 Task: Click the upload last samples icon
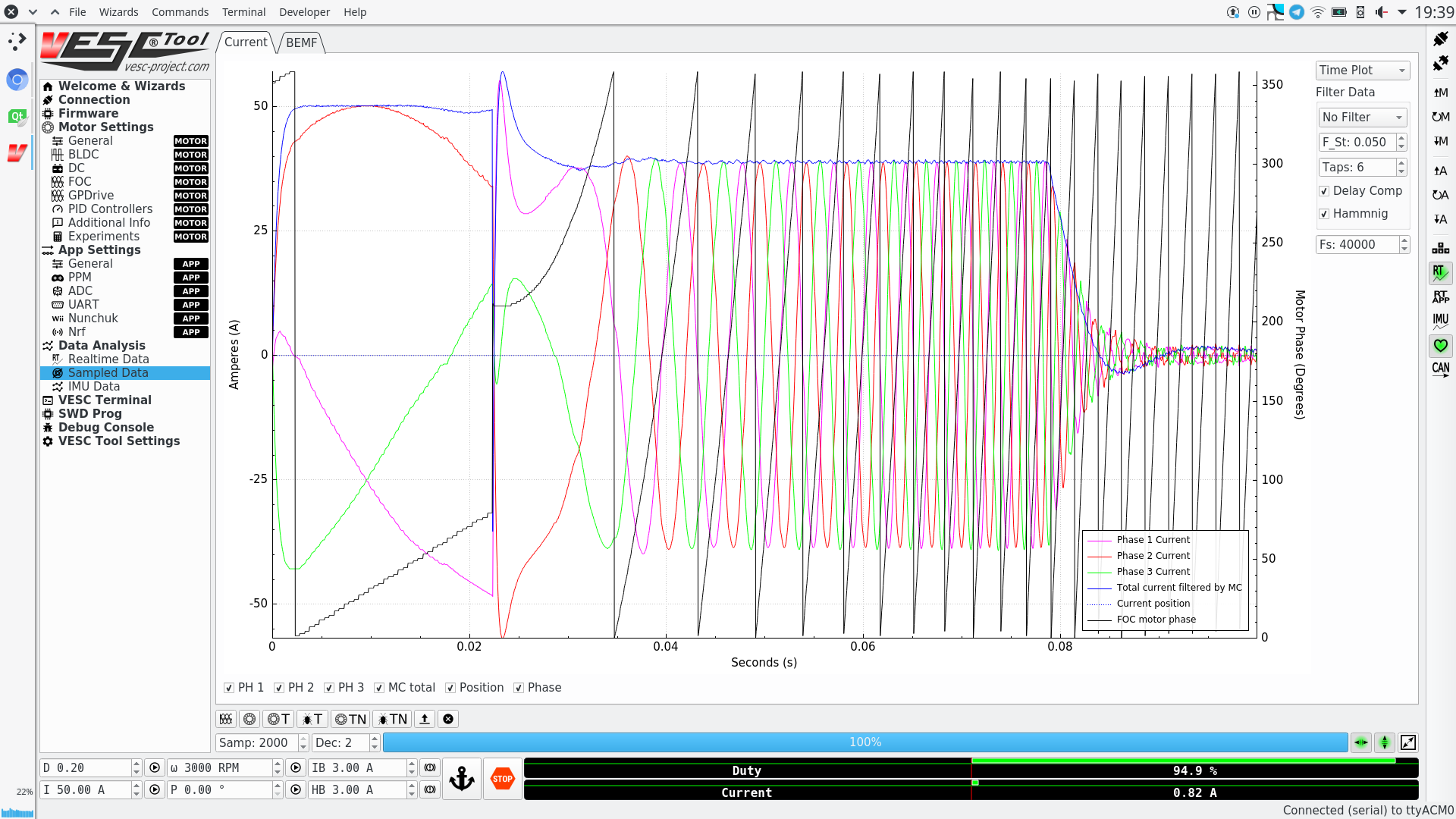click(x=425, y=719)
